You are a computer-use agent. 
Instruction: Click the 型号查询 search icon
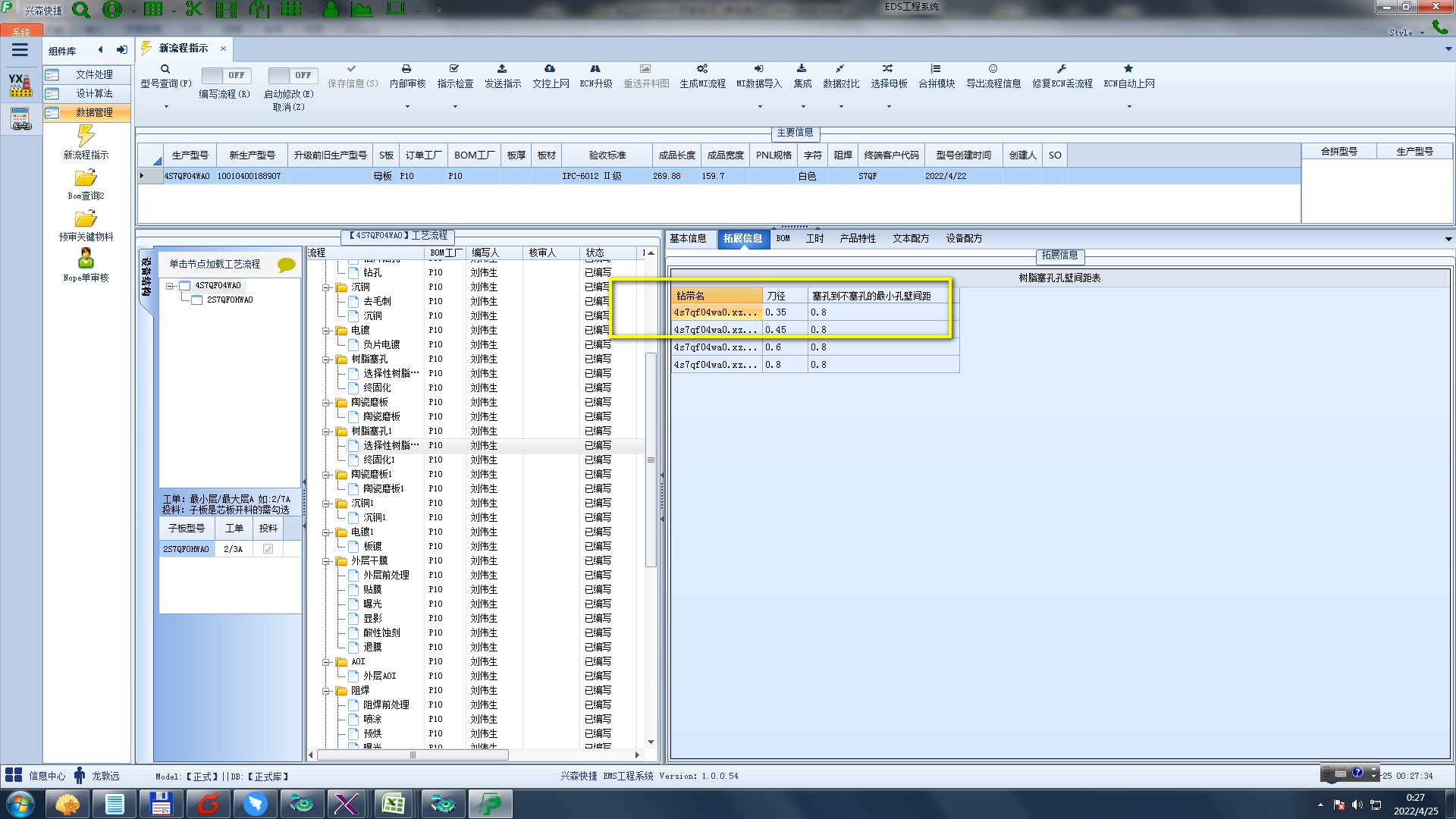(x=165, y=69)
